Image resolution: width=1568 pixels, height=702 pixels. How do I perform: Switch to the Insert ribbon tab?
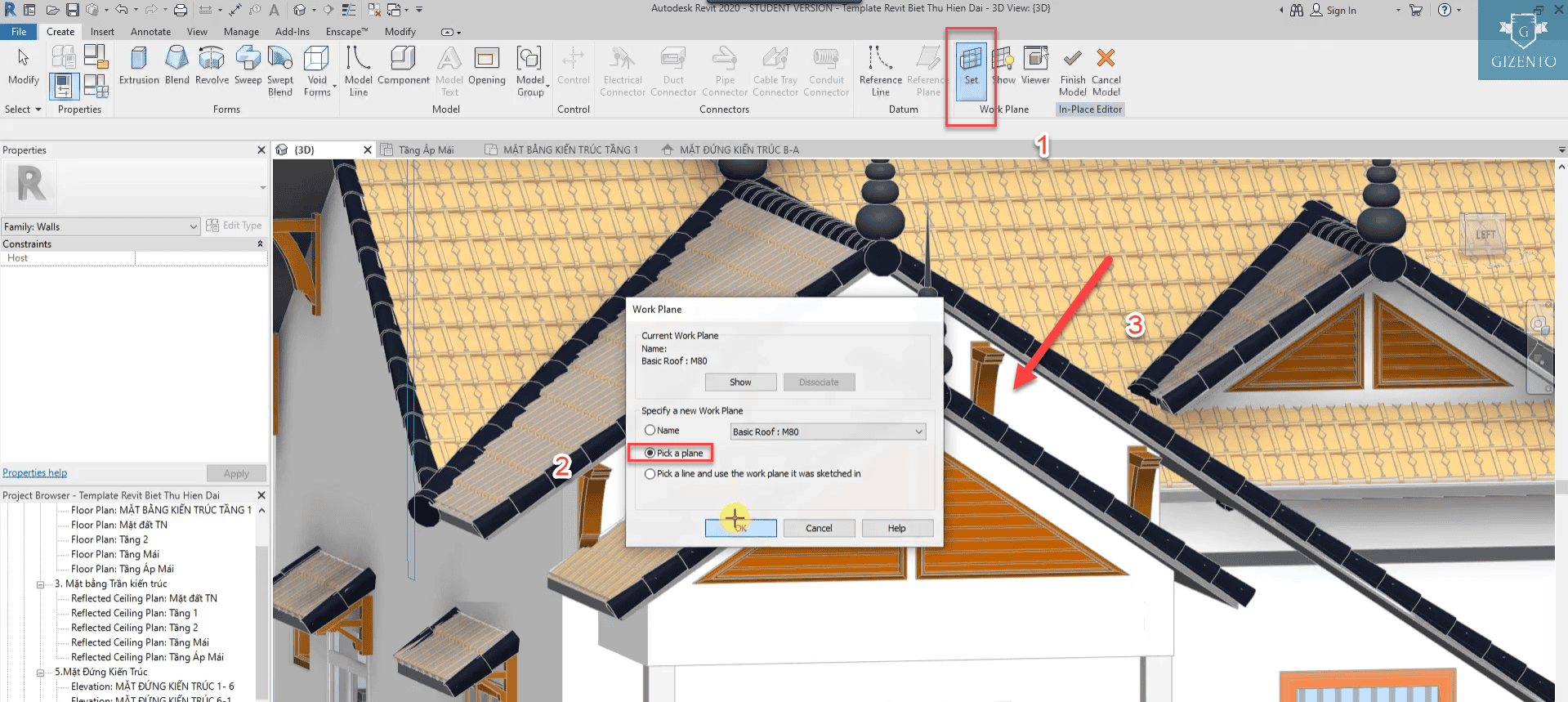[x=102, y=32]
